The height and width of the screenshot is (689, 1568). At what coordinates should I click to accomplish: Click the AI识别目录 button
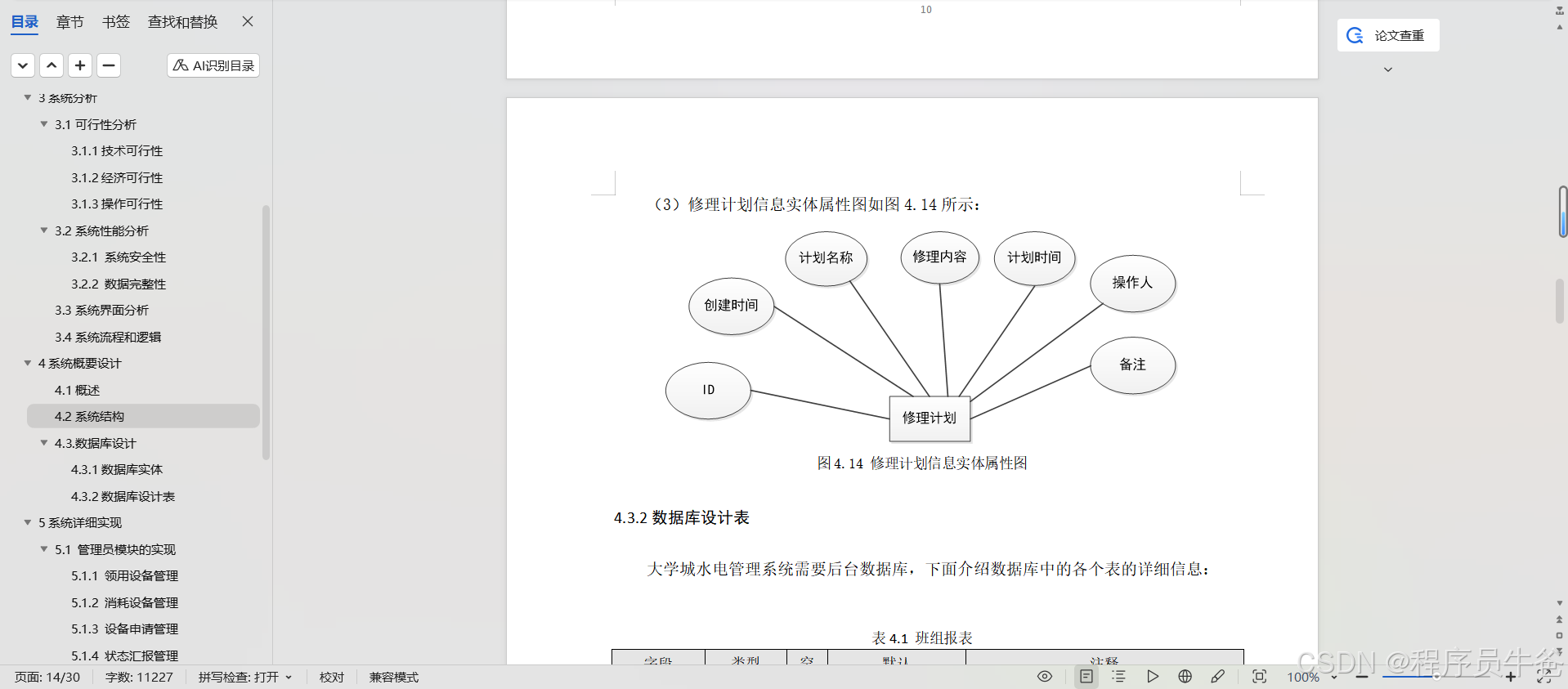point(213,65)
